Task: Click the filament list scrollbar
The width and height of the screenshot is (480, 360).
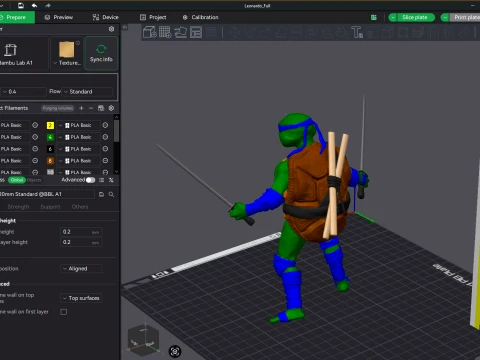Action: pos(116,131)
